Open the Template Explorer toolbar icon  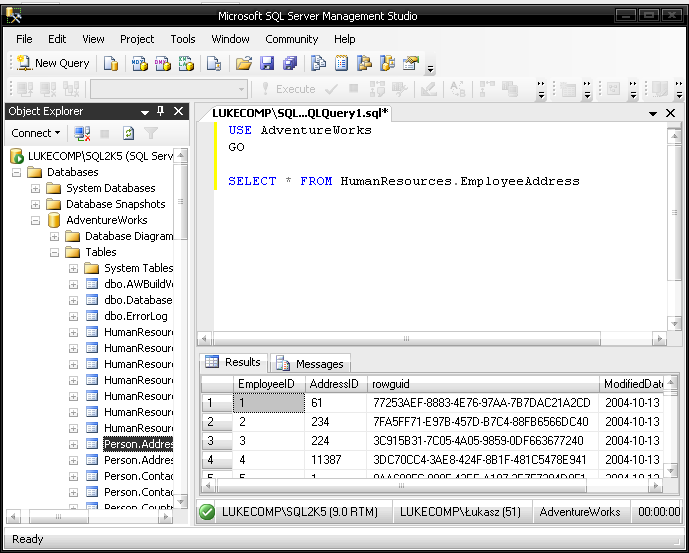point(387,63)
